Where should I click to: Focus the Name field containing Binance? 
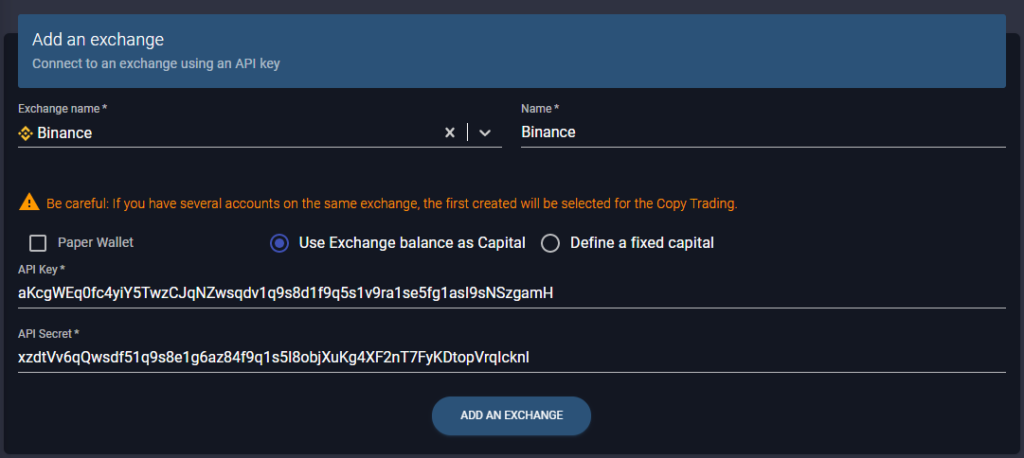pos(763,133)
